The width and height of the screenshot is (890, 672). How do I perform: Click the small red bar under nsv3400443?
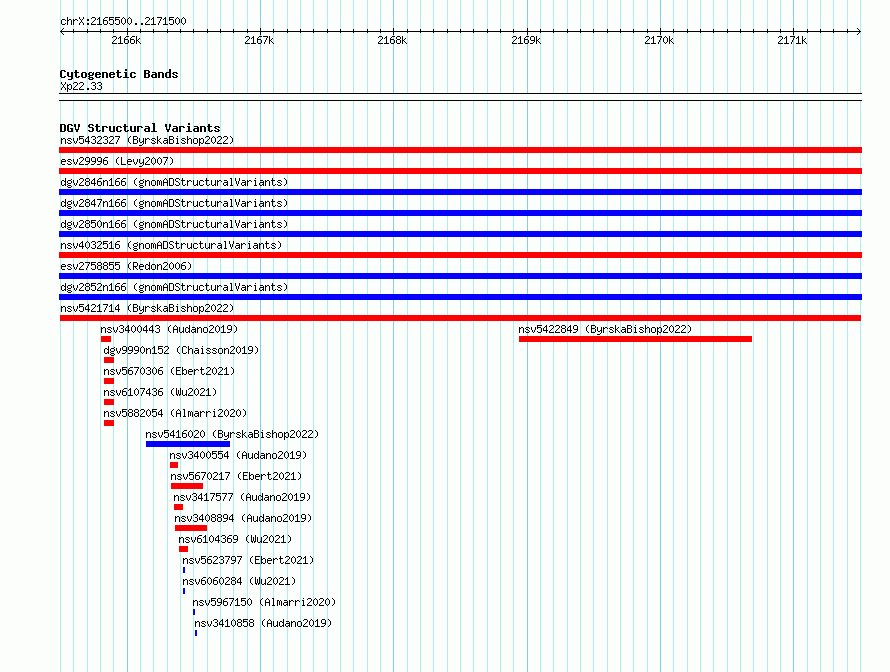106,339
